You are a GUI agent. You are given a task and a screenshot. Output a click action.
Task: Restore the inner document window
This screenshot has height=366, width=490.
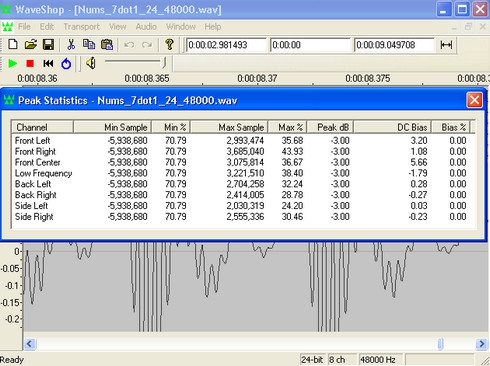tap(468, 27)
